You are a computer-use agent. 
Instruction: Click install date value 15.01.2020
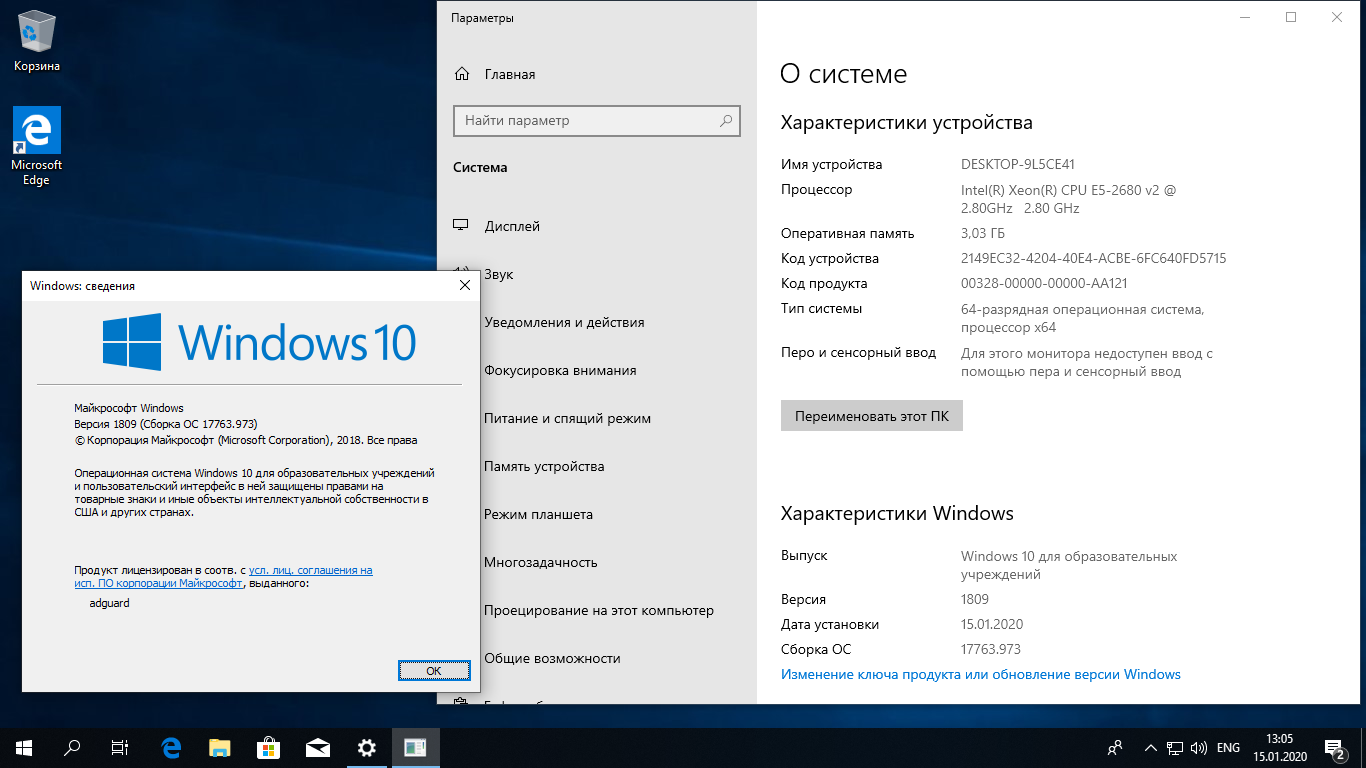coord(992,624)
